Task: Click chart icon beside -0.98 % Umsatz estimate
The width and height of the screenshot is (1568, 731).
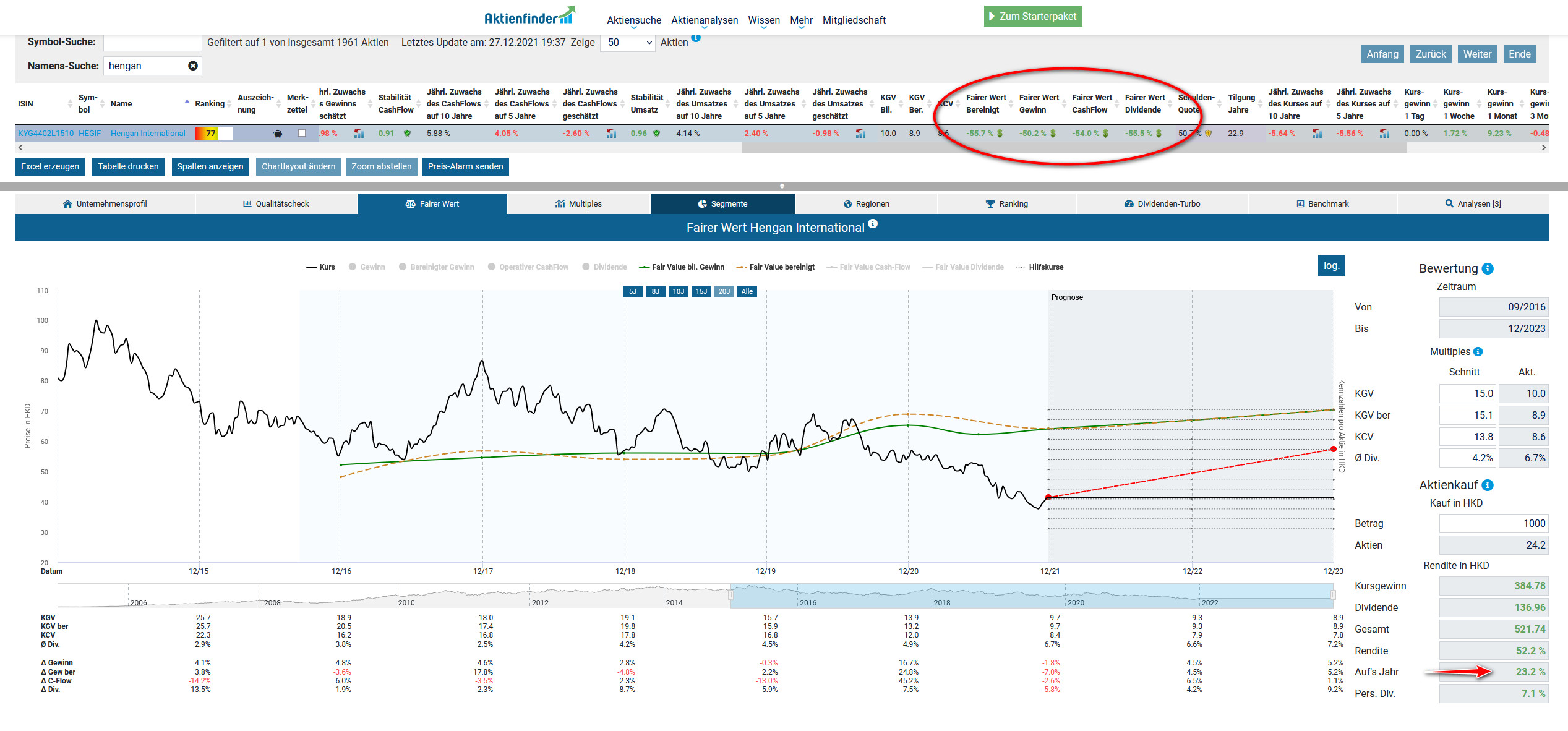Action: [860, 134]
